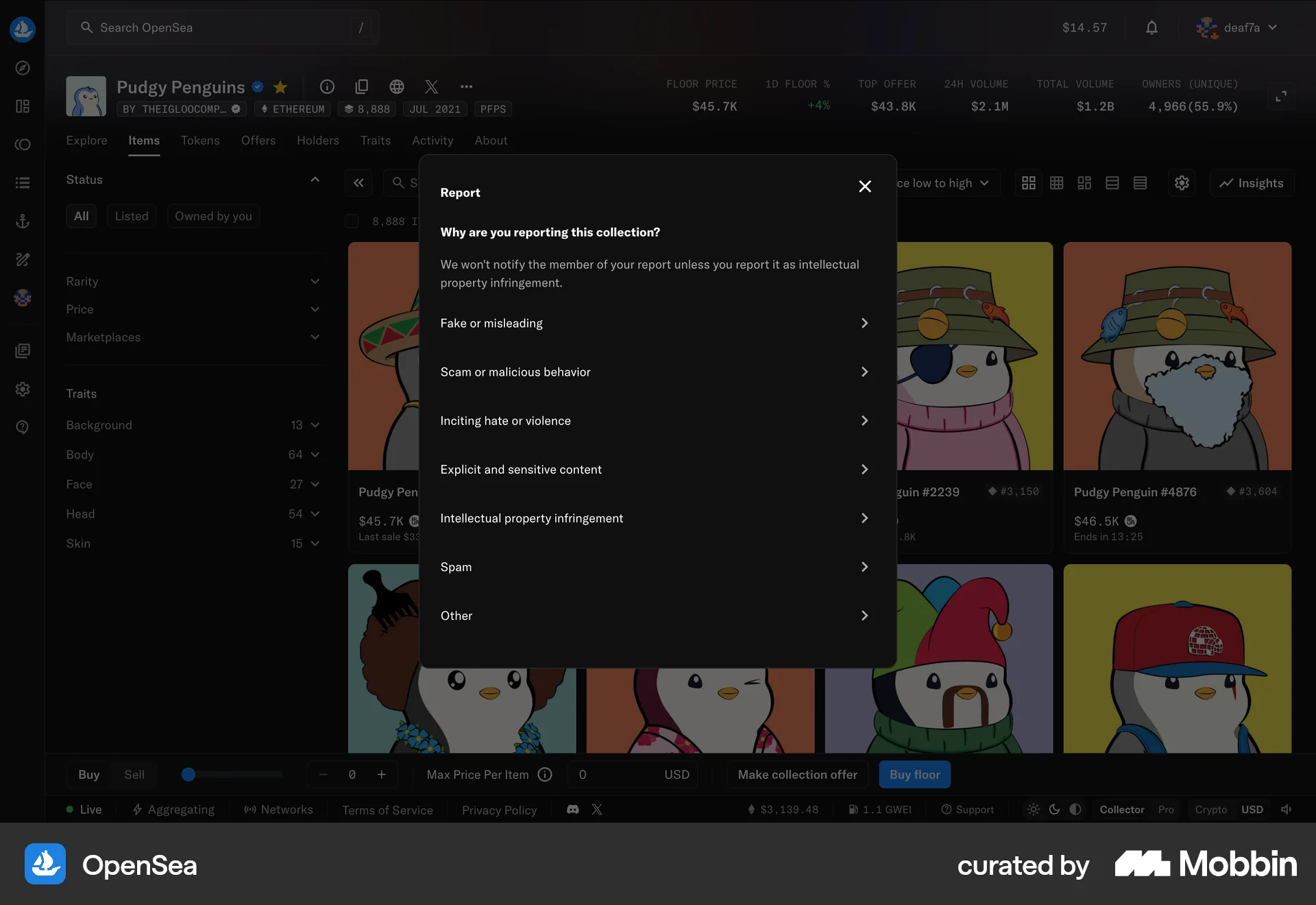Click the help question-mark icon in sidebar
1316x905 pixels.
click(23, 427)
